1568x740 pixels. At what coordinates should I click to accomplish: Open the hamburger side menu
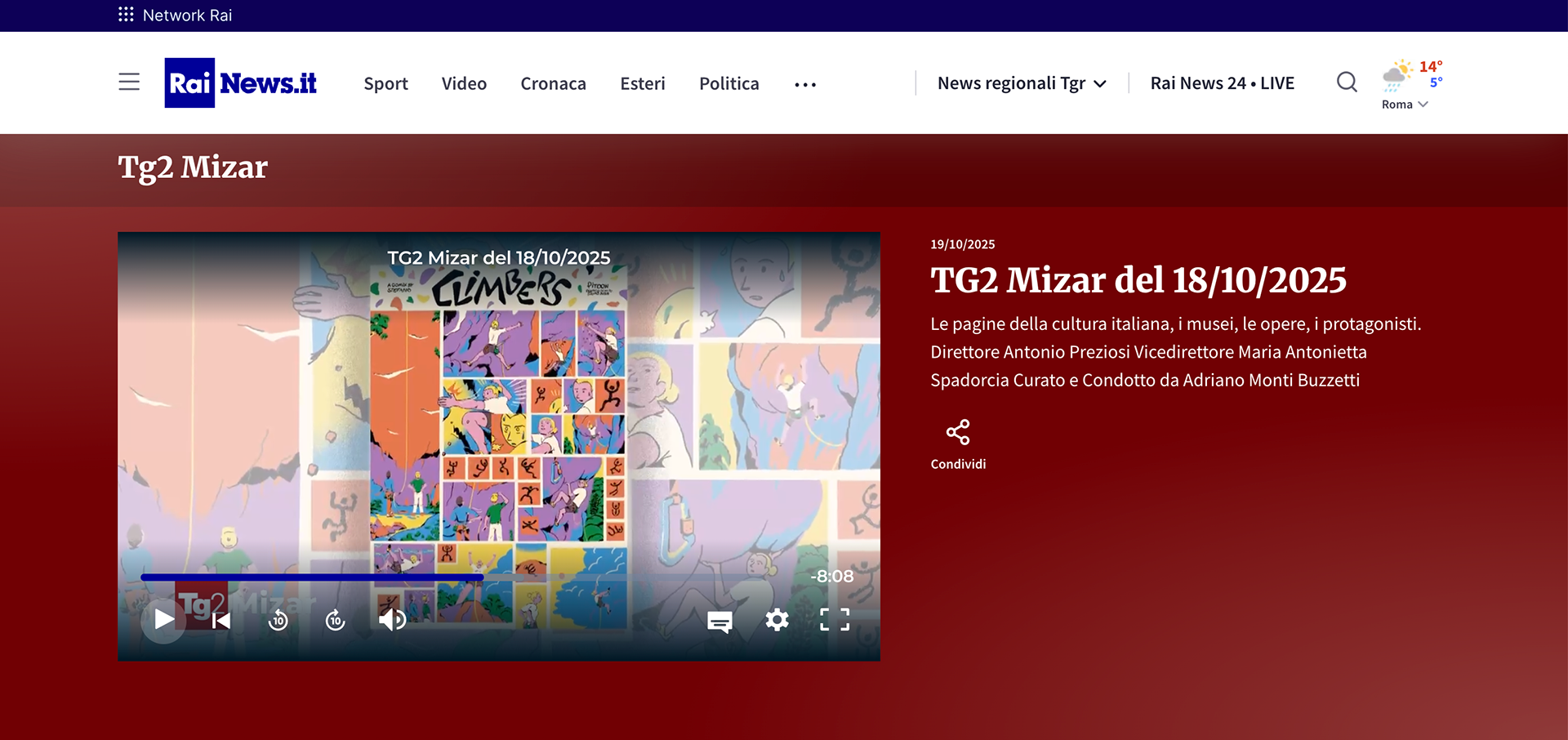click(x=129, y=82)
